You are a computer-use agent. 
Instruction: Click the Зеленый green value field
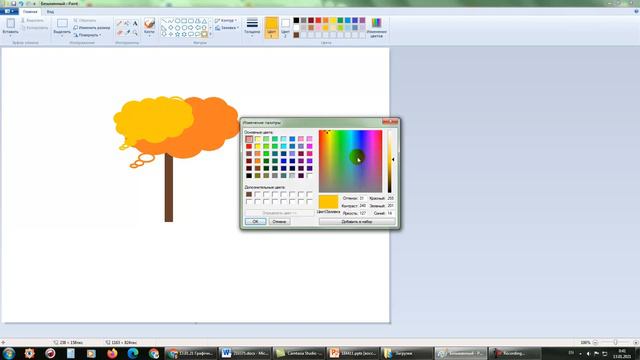[x=391, y=206]
